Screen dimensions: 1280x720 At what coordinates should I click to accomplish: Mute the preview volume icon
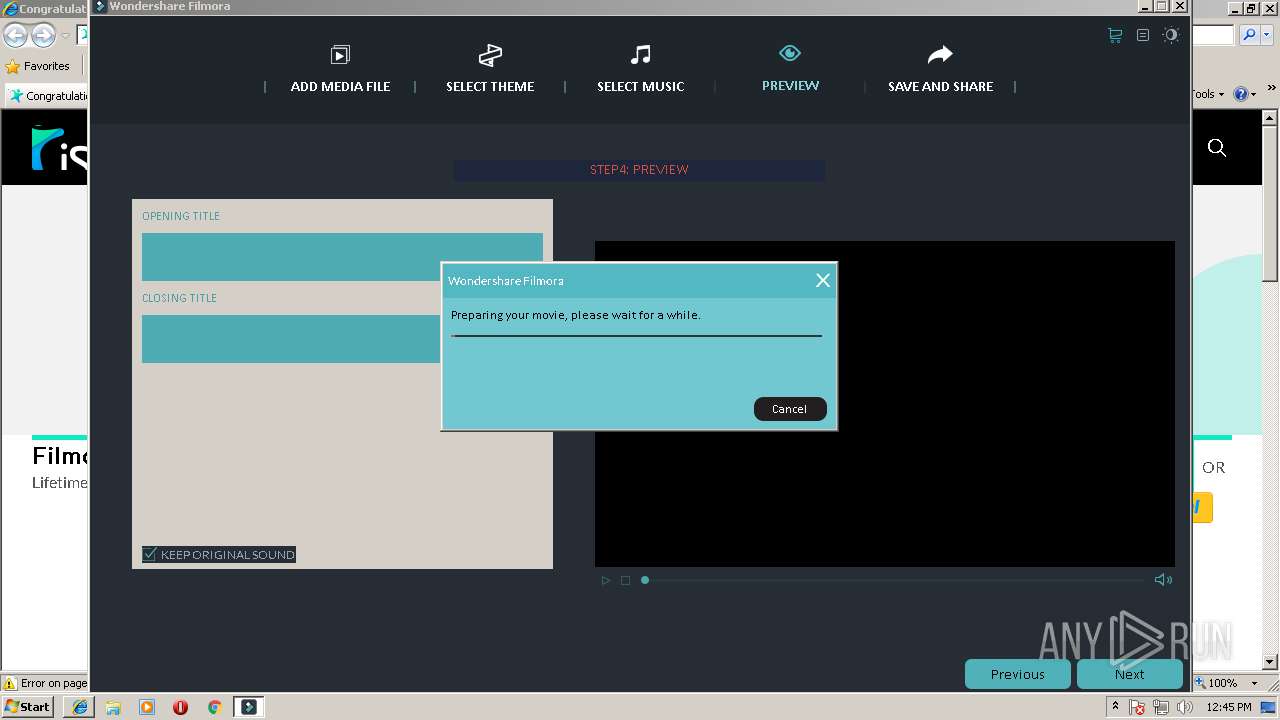click(x=1163, y=580)
